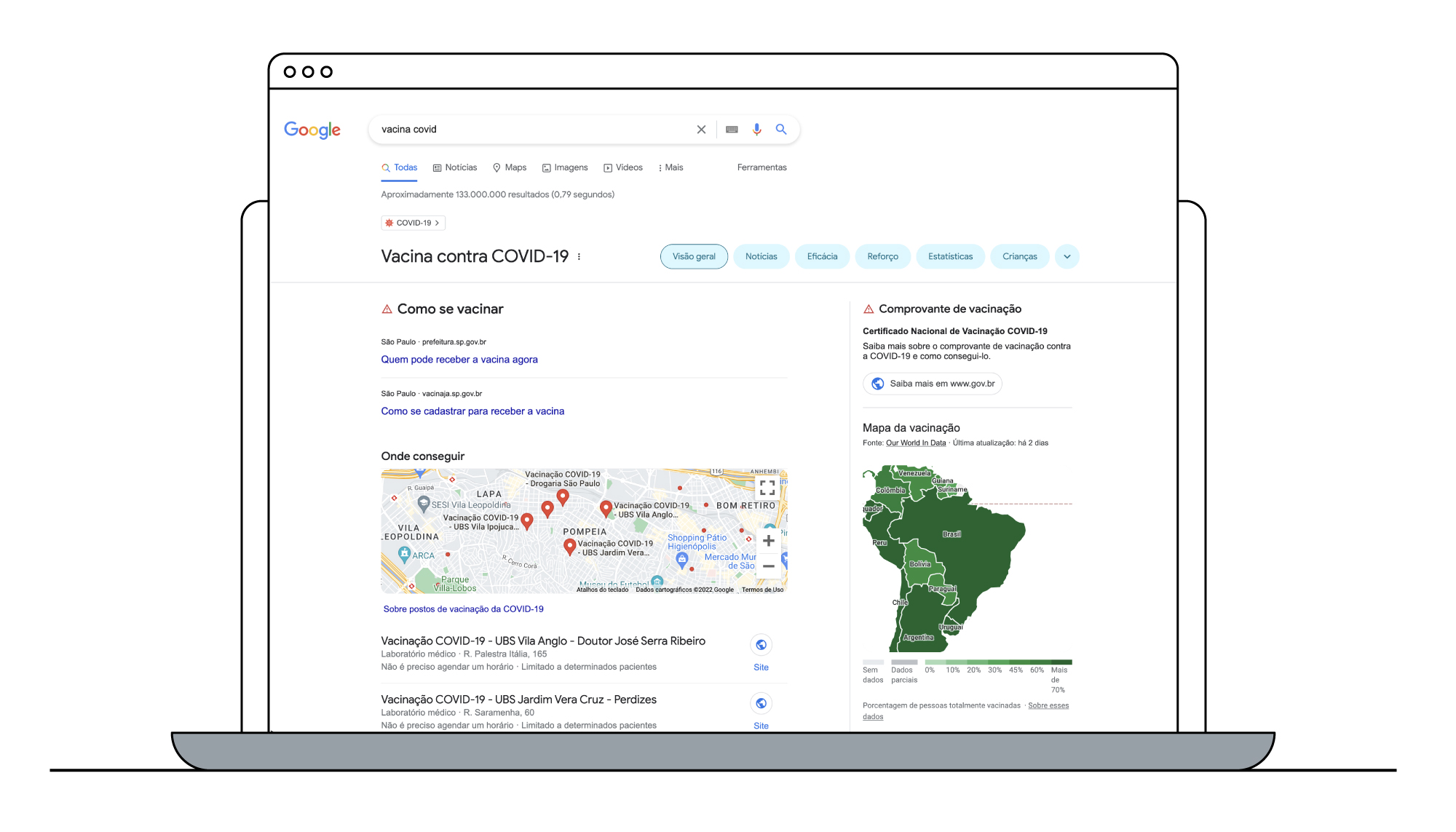The width and height of the screenshot is (1456, 832).
Task: Click Termos de Uso on the map
Action: point(763,590)
